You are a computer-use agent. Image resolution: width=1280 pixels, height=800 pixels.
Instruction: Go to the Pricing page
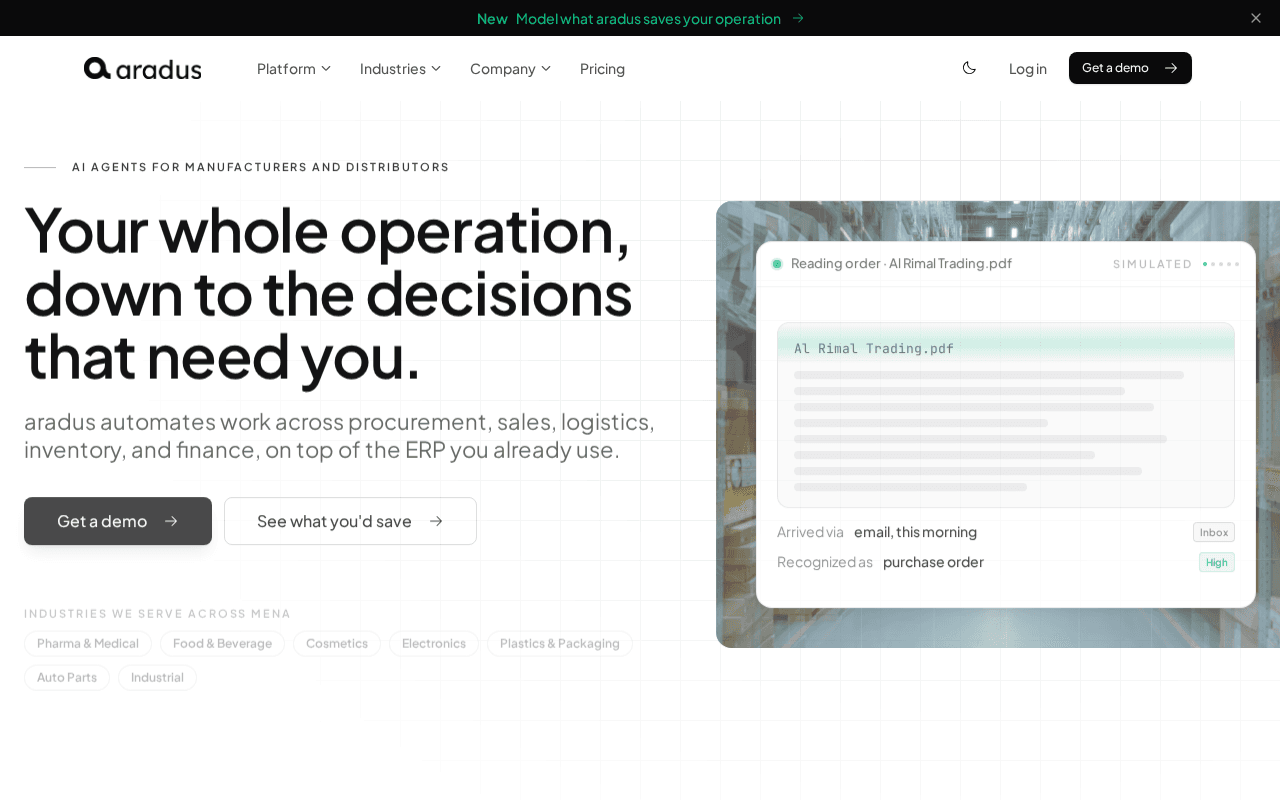point(602,68)
